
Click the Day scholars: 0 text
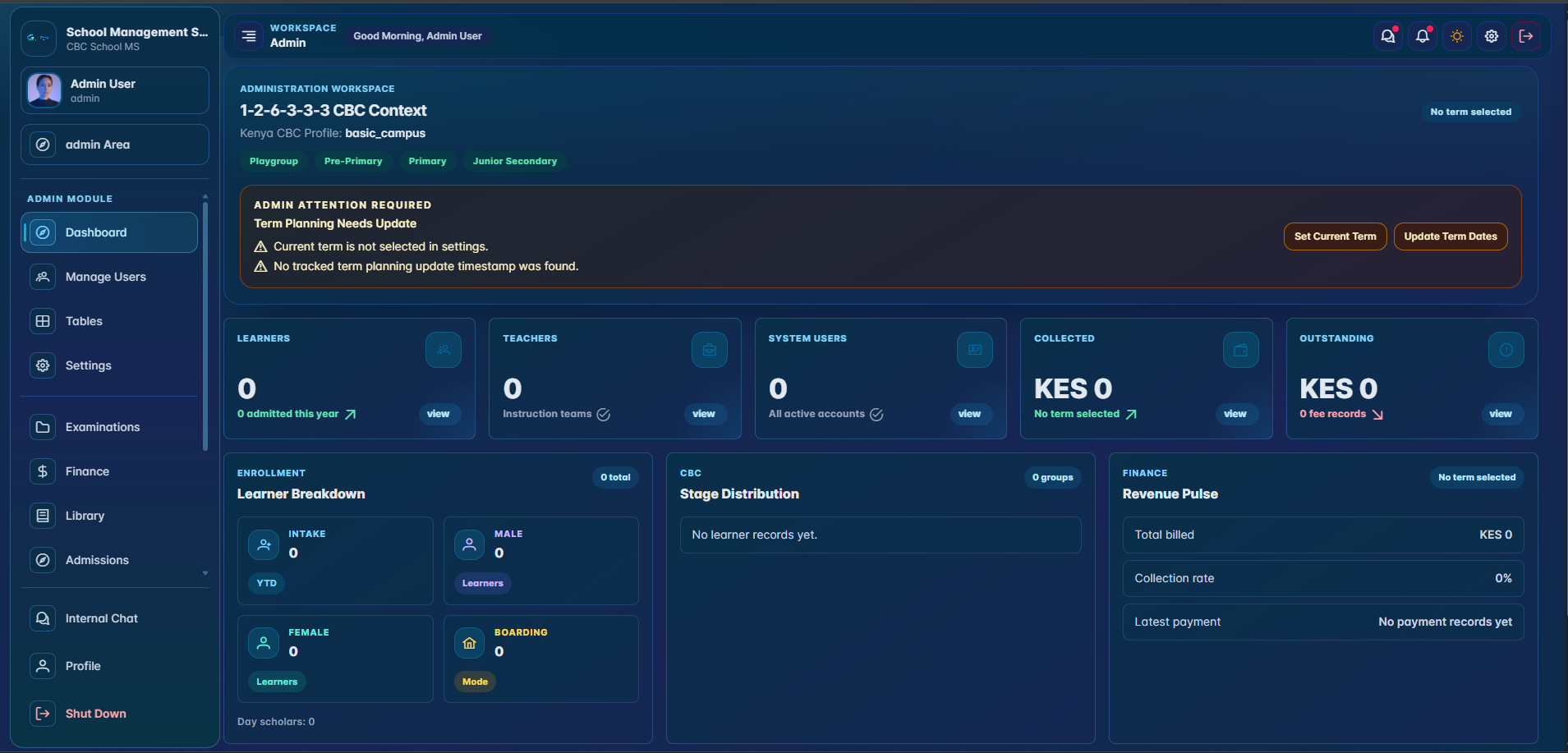pos(276,722)
